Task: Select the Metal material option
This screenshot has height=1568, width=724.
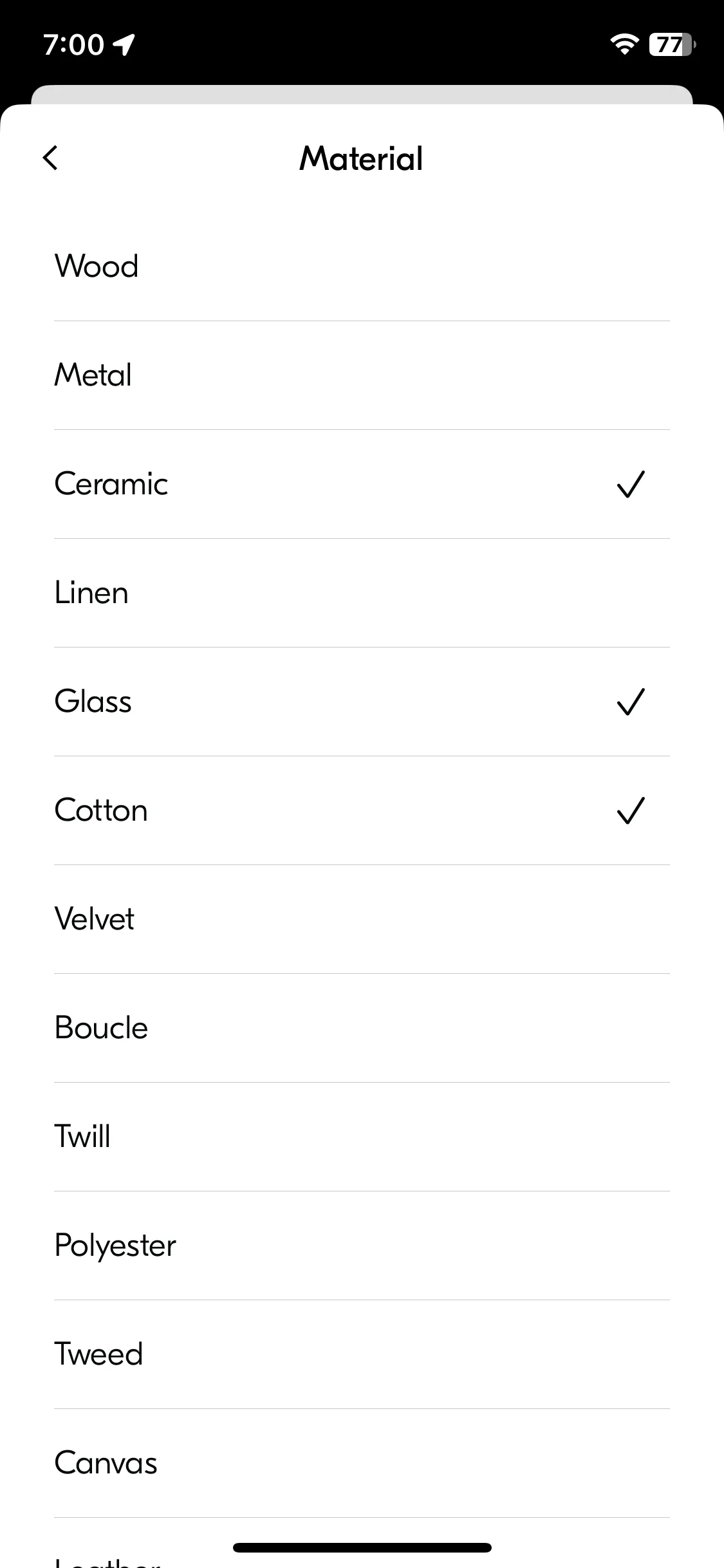Action: (362, 375)
